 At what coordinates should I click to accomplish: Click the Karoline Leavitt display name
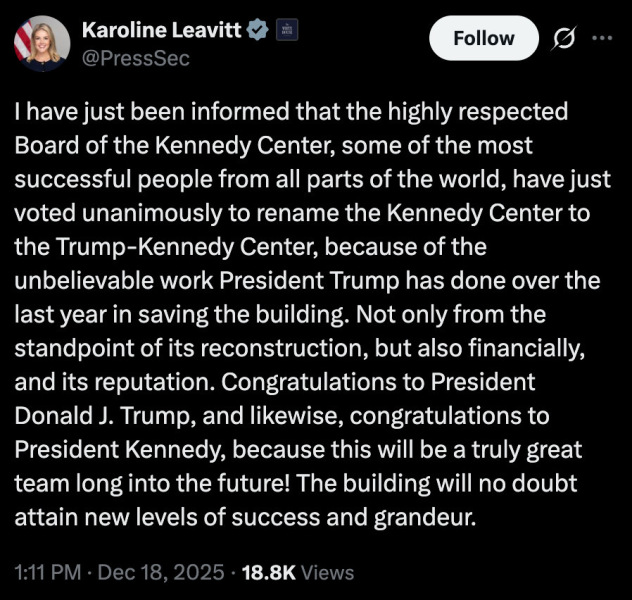(x=160, y=30)
